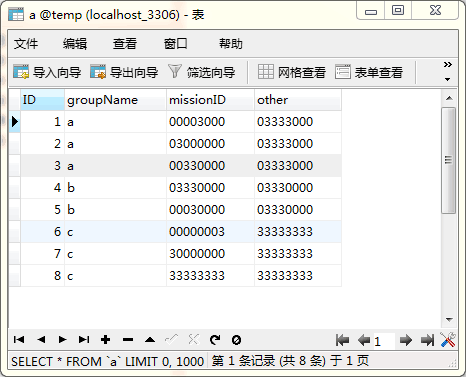Screen dimensions: 466x377
Task: Select missionID cell 00003000
Action: coord(210,122)
